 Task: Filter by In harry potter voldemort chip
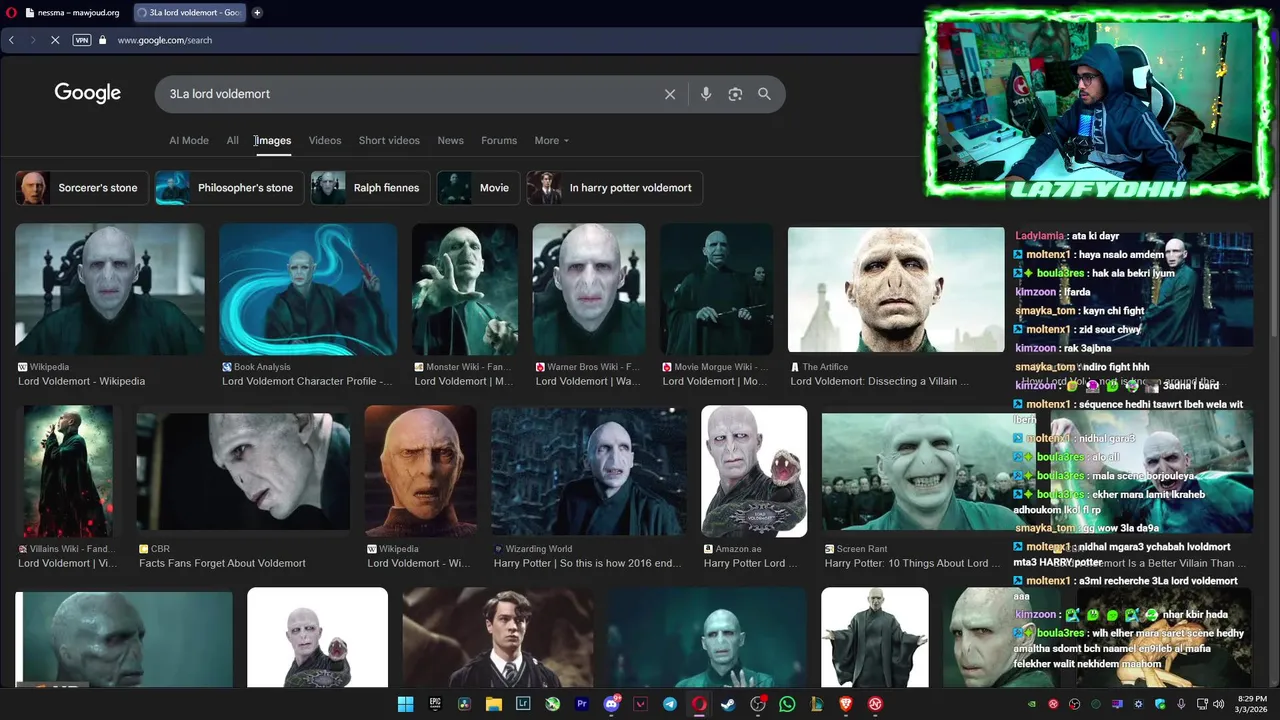pyautogui.click(x=615, y=188)
